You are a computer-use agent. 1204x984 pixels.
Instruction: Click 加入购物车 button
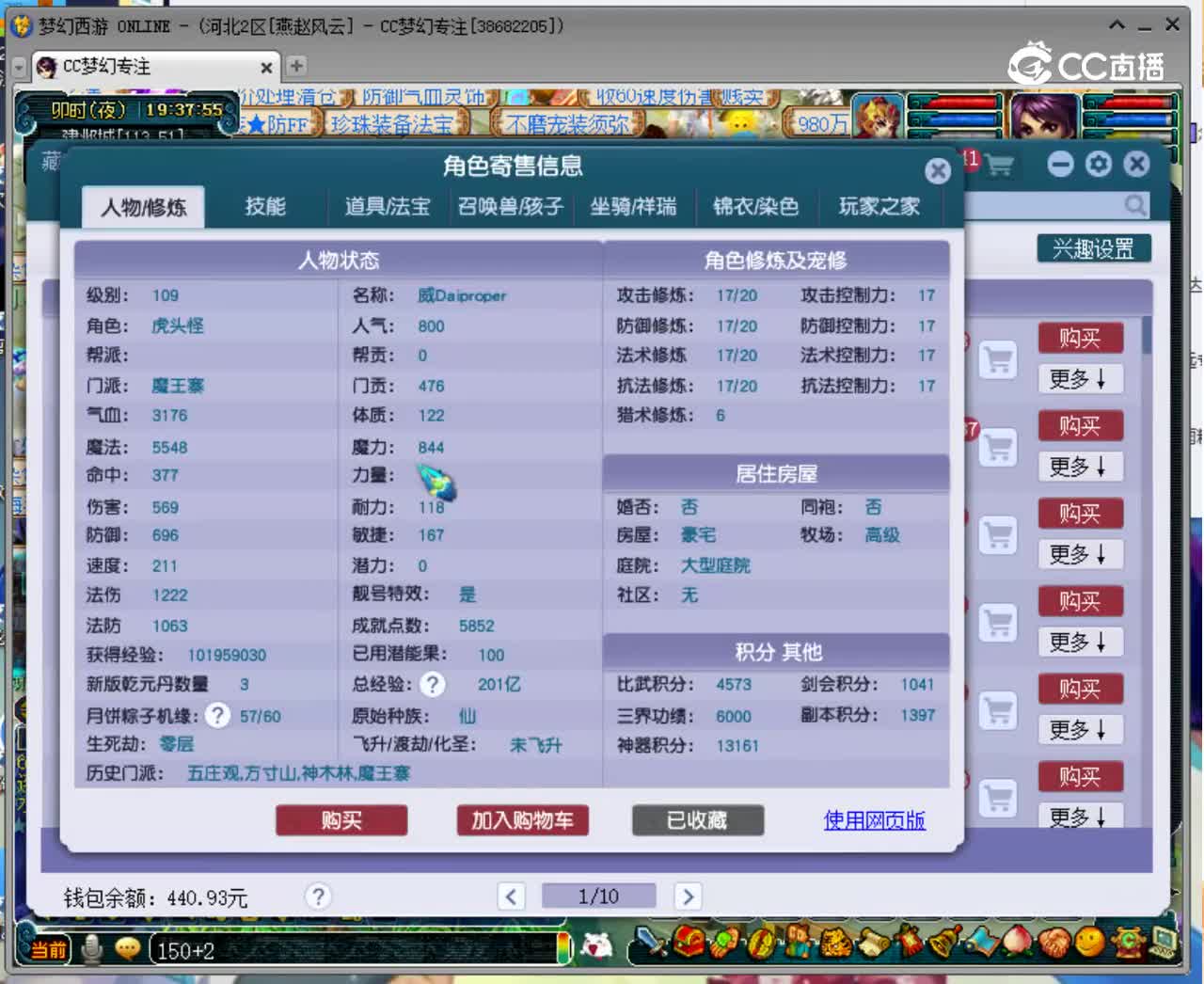pos(522,820)
